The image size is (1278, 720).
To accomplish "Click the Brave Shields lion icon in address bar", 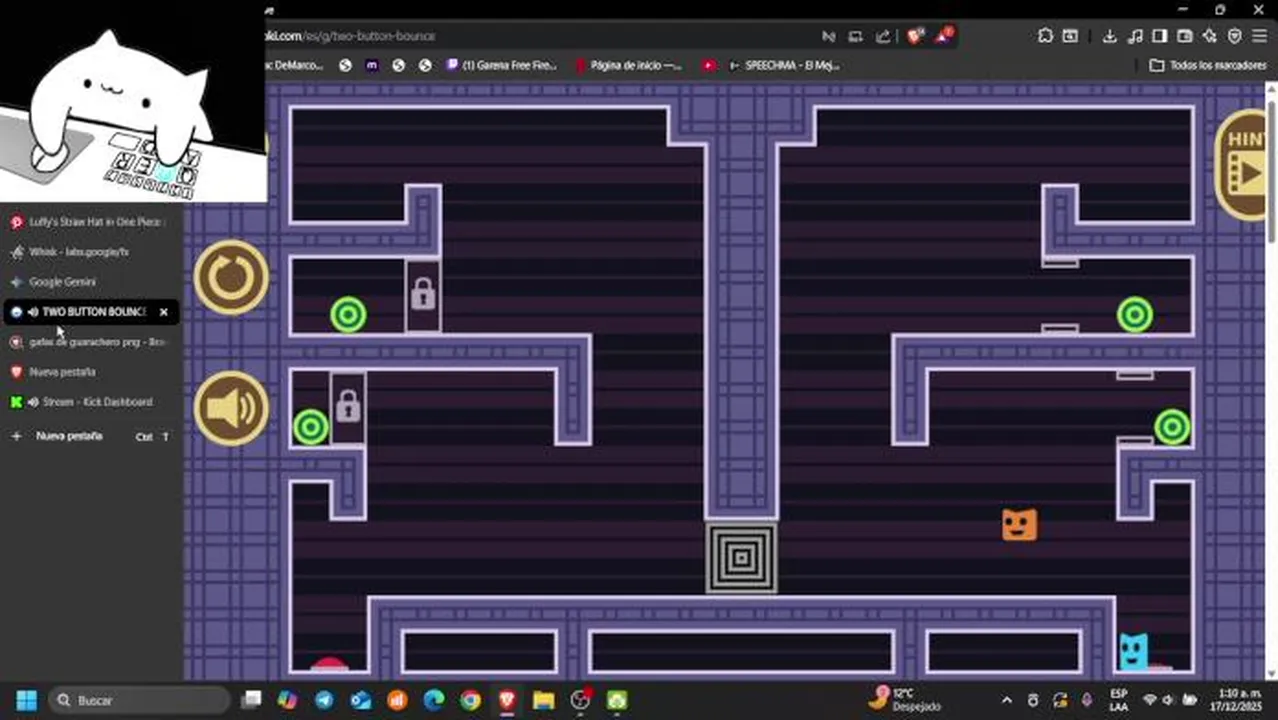I will 915,36.
